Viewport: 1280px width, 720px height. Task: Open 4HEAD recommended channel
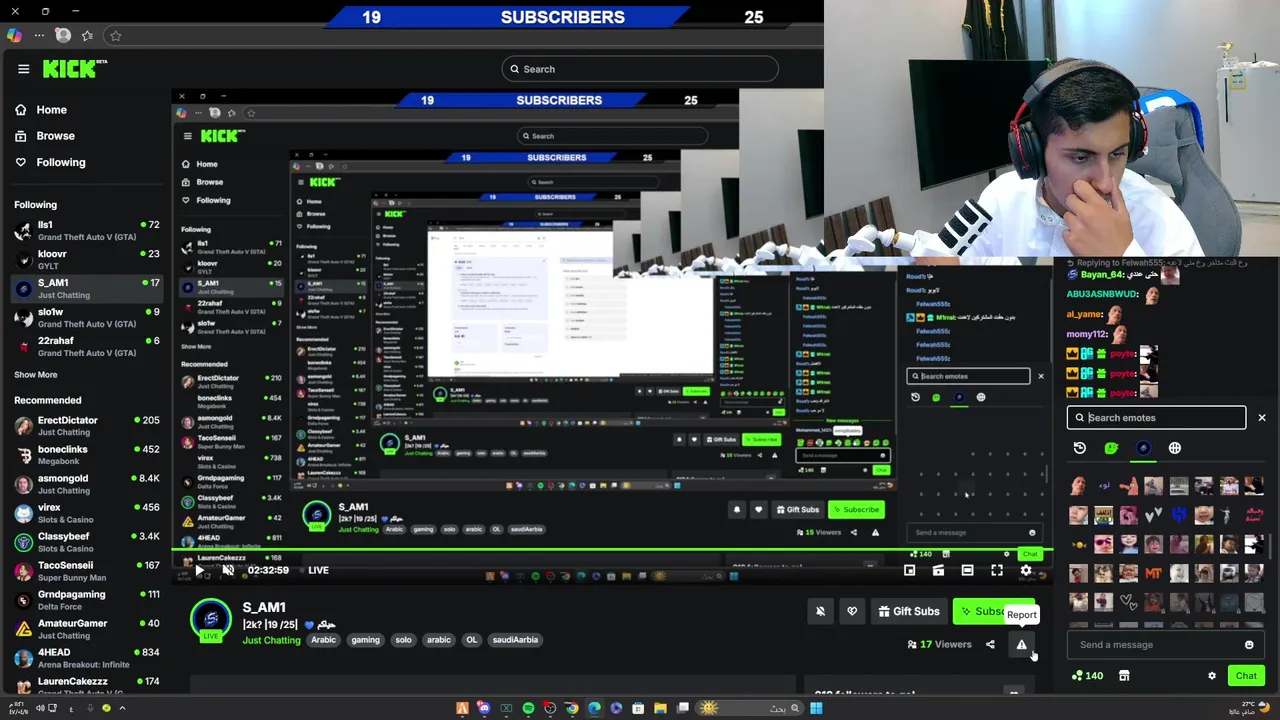click(x=86, y=659)
